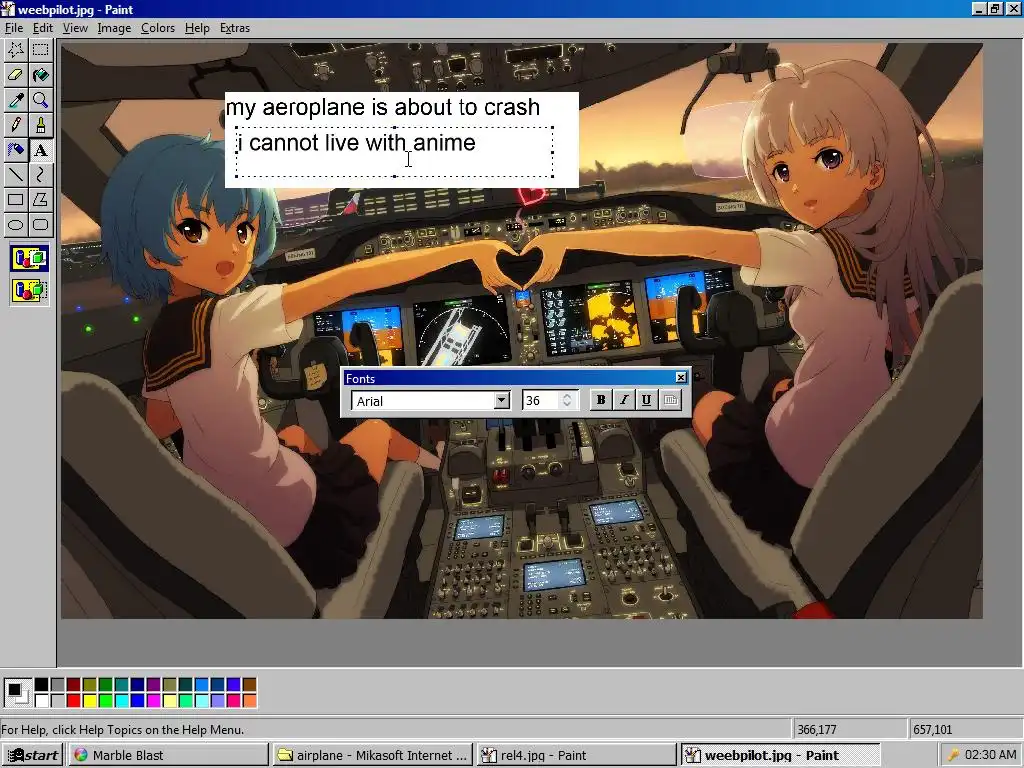Pick the white color swatch
Image resolution: width=1024 pixels, height=768 pixels.
[x=41, y=701]
